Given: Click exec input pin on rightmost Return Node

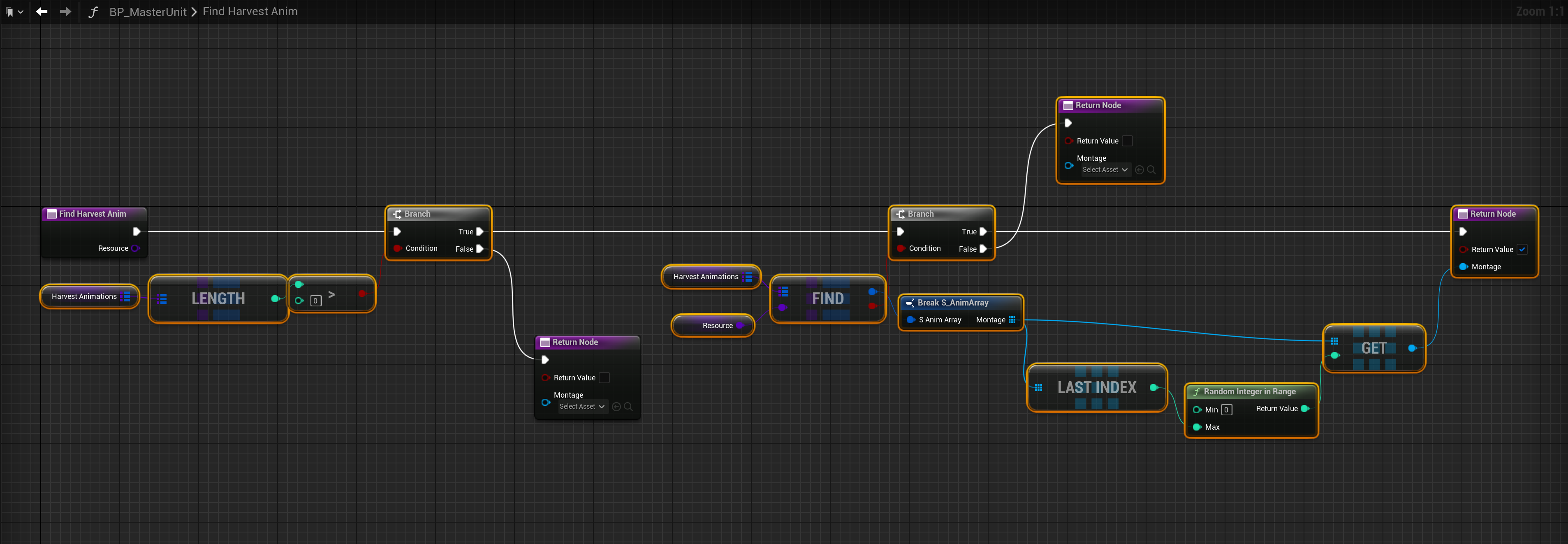Looking at the screenshot, I should (1463, 231).
